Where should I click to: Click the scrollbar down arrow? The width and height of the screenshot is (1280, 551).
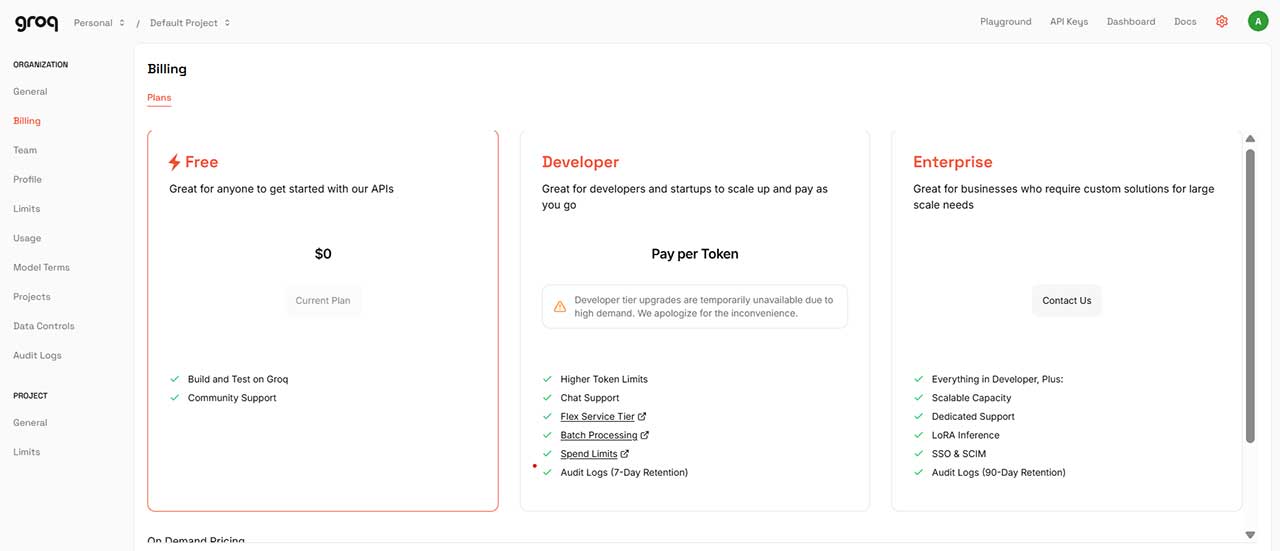[1250, 535]
